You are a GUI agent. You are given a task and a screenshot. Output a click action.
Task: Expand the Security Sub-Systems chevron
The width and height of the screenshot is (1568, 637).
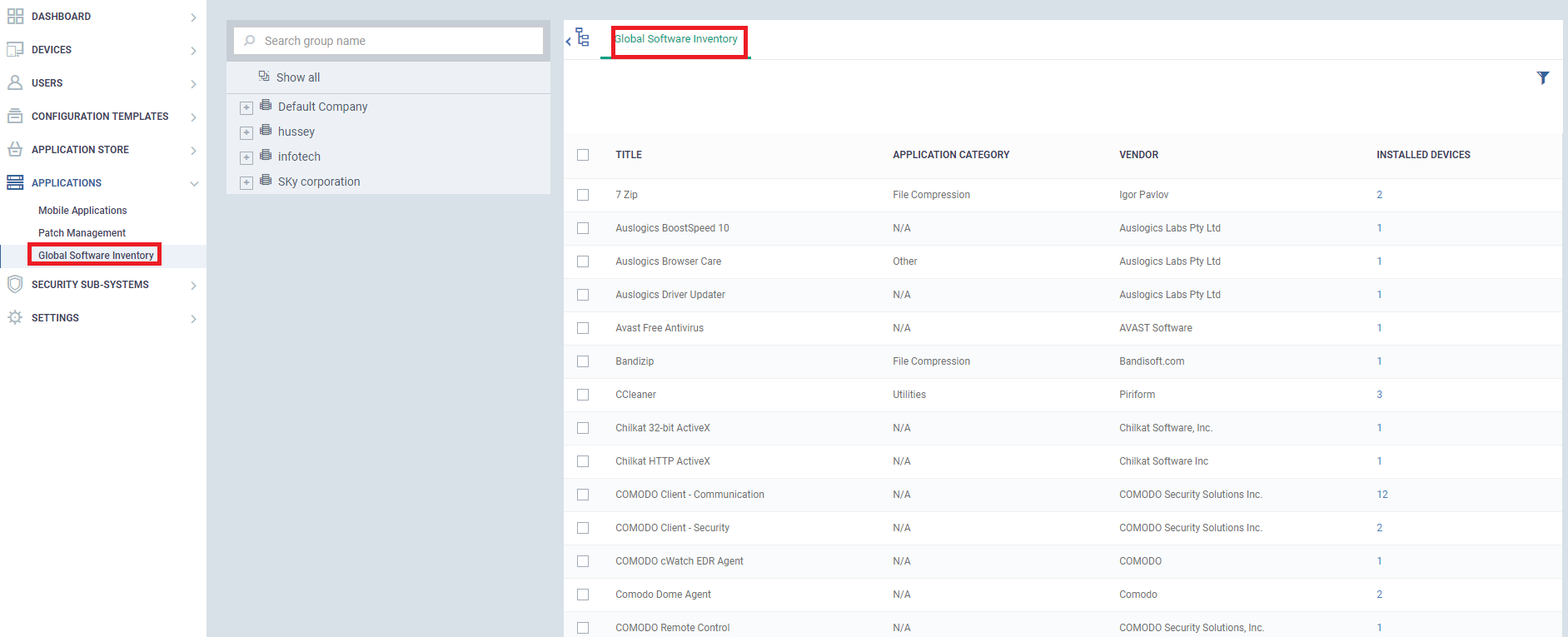[193, 286]
